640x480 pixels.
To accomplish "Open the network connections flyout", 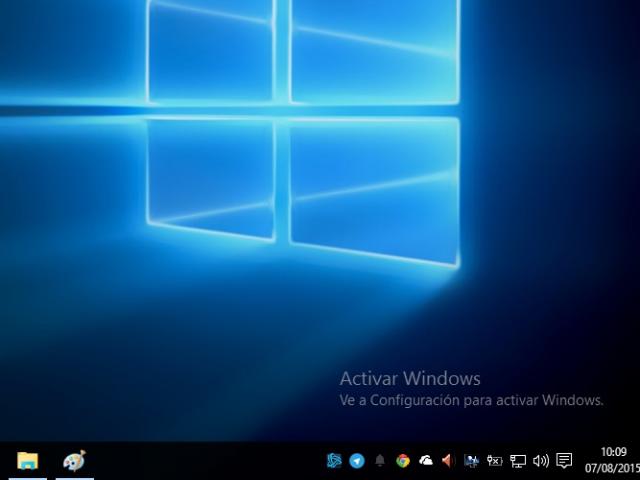I will tap(518, 461).
